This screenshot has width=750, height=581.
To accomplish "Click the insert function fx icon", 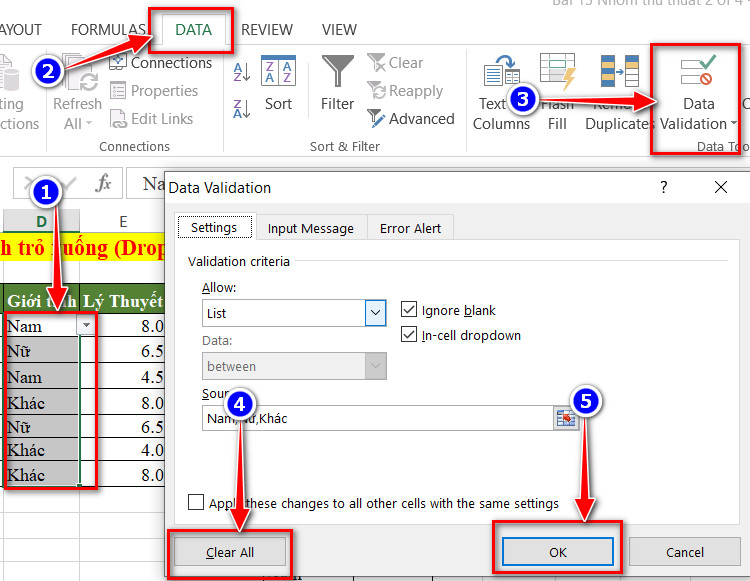I will (103, 183).
